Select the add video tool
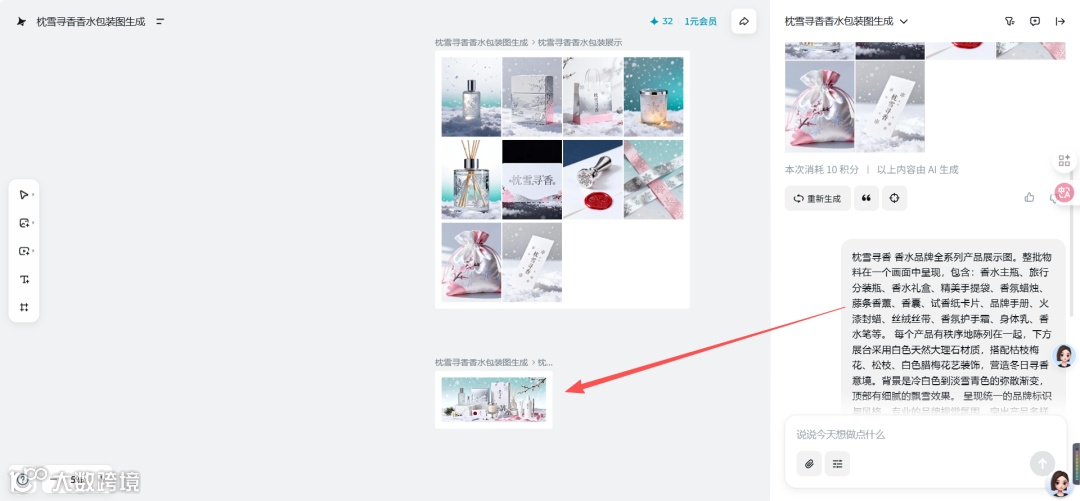Screen dimensions: 1080x501 (x=23, y=251)
